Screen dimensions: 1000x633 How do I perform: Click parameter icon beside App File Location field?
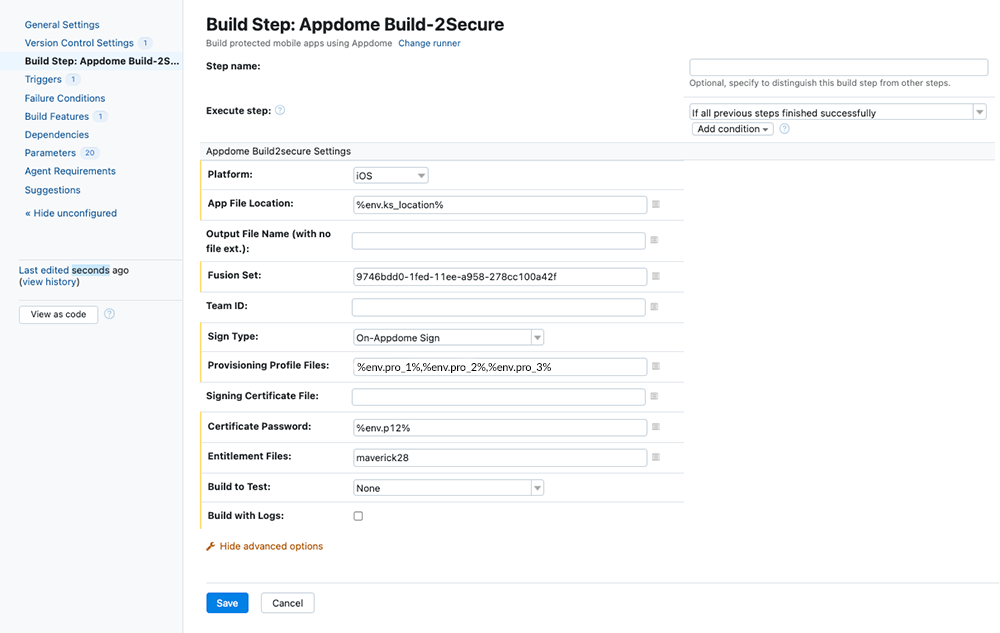(x=656, y=204)
